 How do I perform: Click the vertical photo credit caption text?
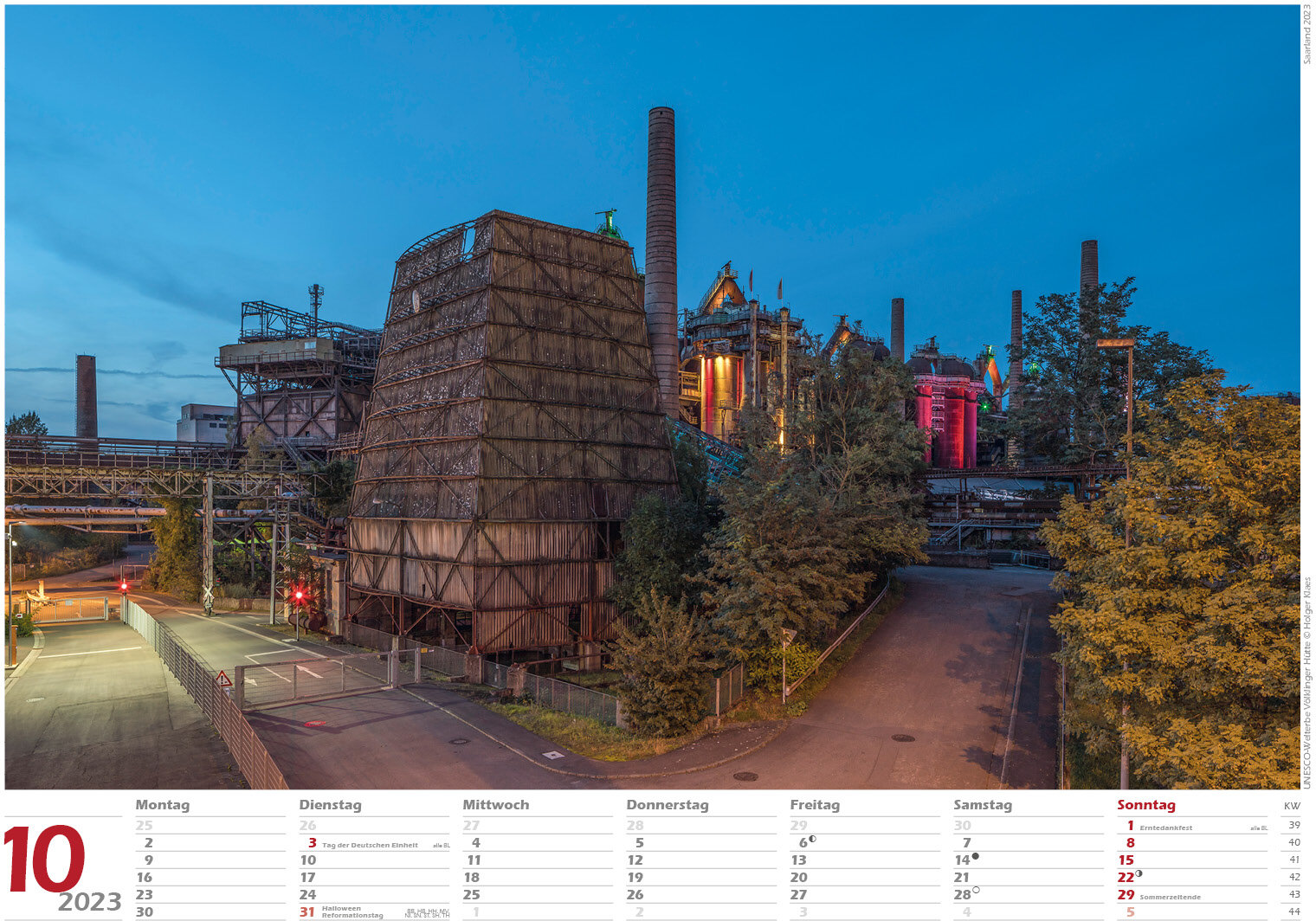coord(1306,682)
